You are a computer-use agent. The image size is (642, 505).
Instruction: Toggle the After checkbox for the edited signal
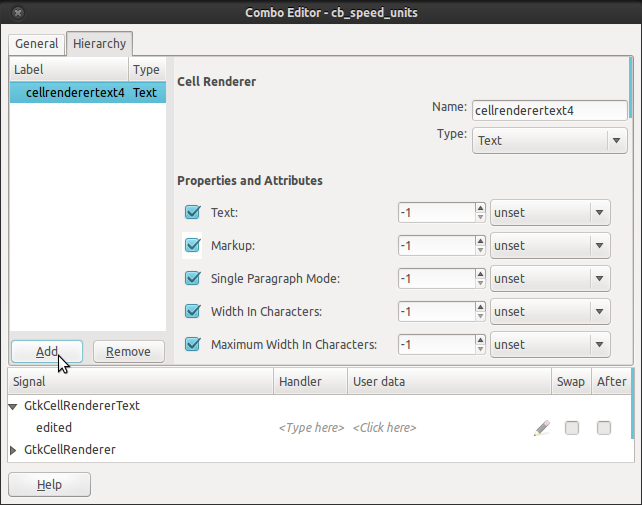click(x=604, y=428)
